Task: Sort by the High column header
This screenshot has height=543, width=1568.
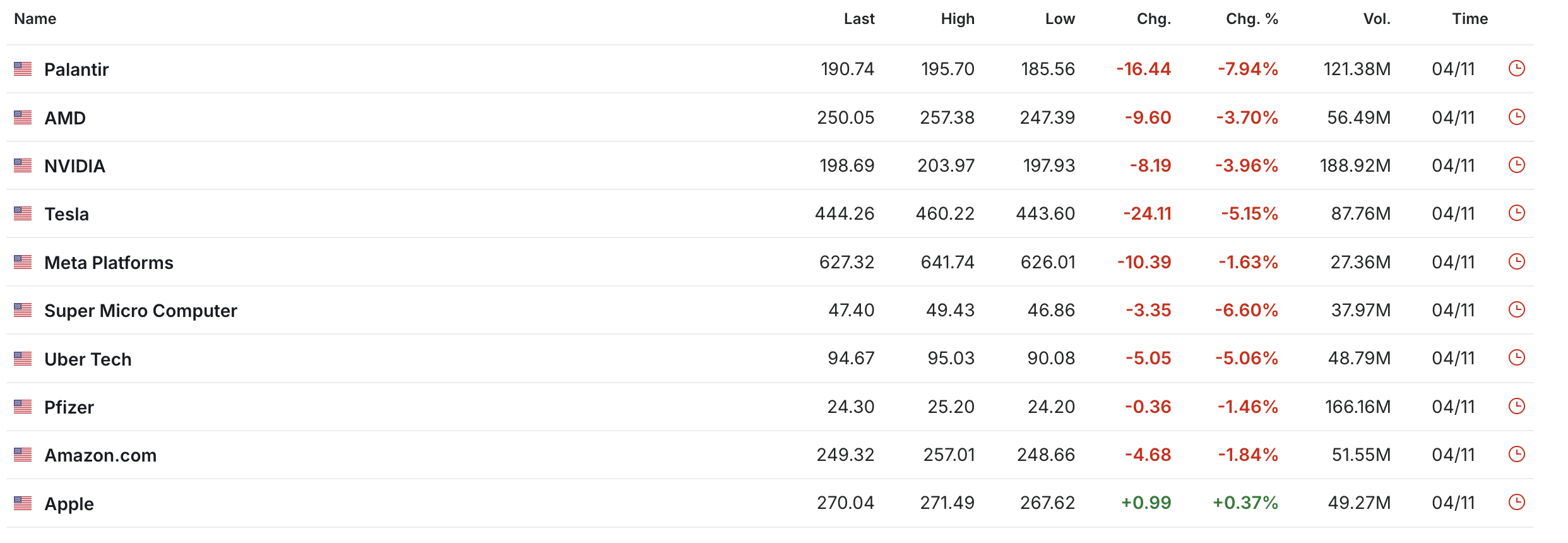Action: pyautogui.click(x=957, y=19)
